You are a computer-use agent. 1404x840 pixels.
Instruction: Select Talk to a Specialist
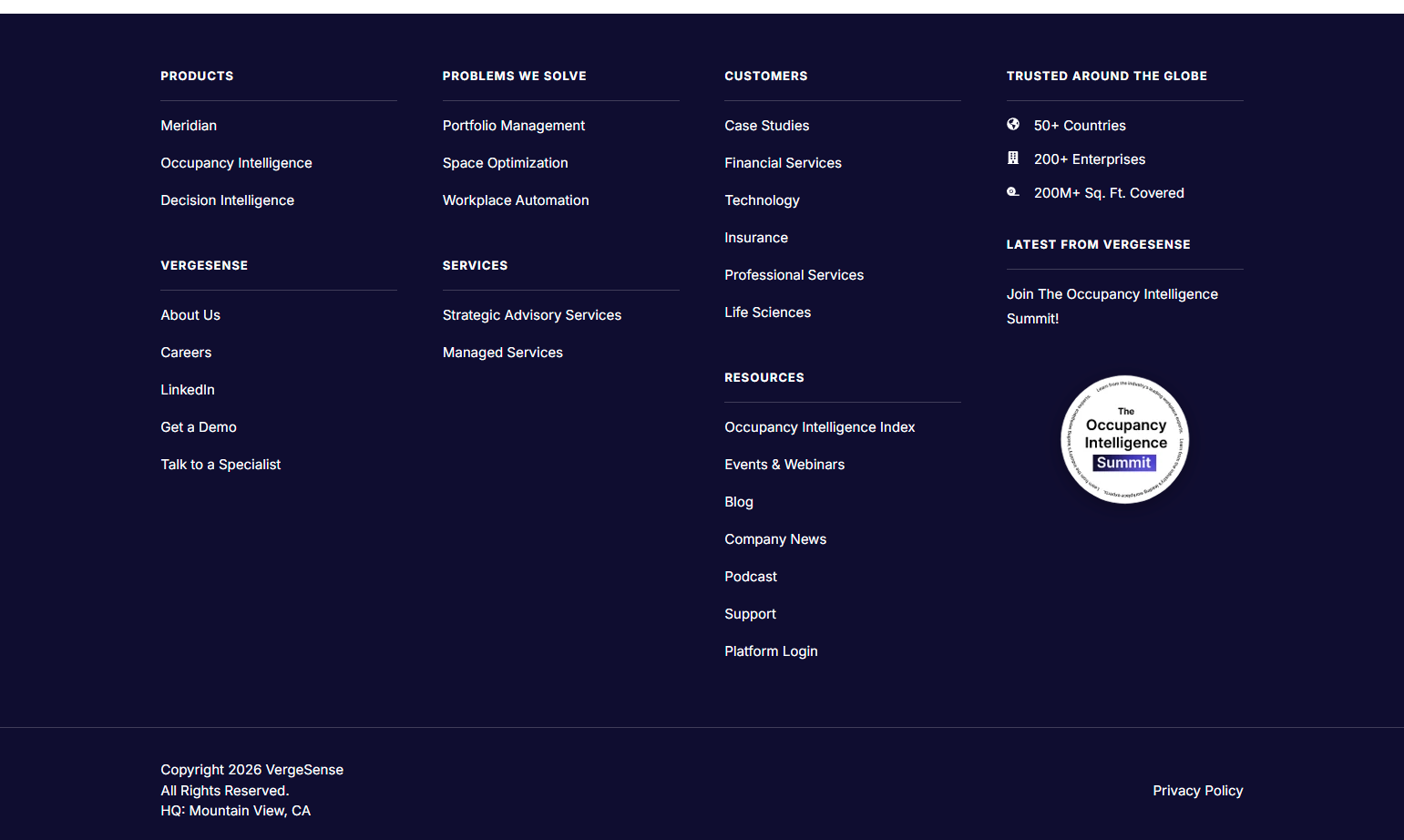coord(220,464)
